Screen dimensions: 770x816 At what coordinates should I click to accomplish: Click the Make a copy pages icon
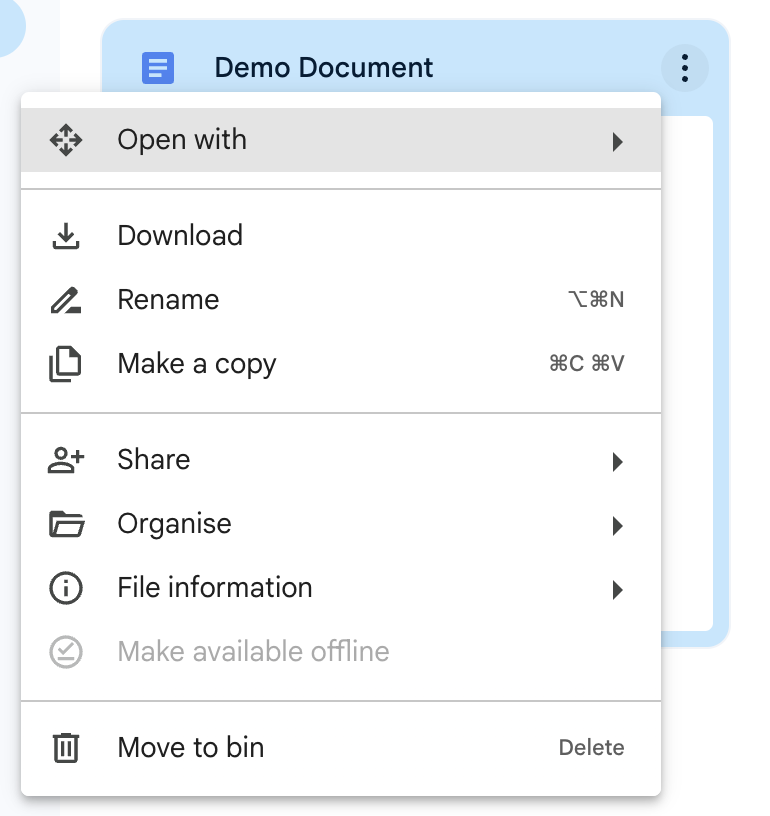[66, 364]
